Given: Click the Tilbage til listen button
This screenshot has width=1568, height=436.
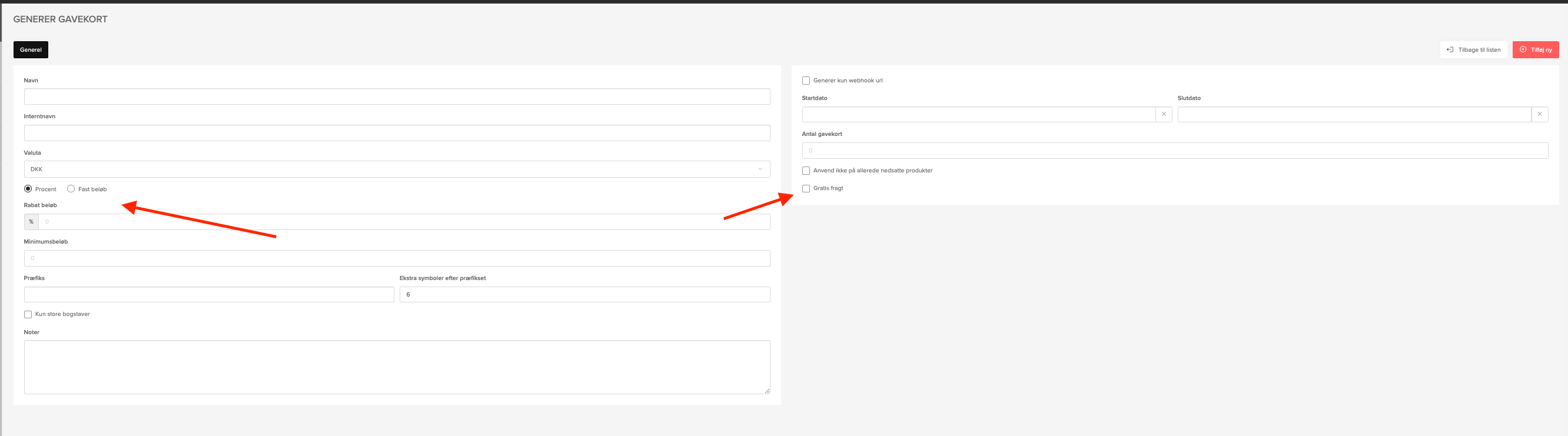Looking at the screenshot, I should point(1473,50).
